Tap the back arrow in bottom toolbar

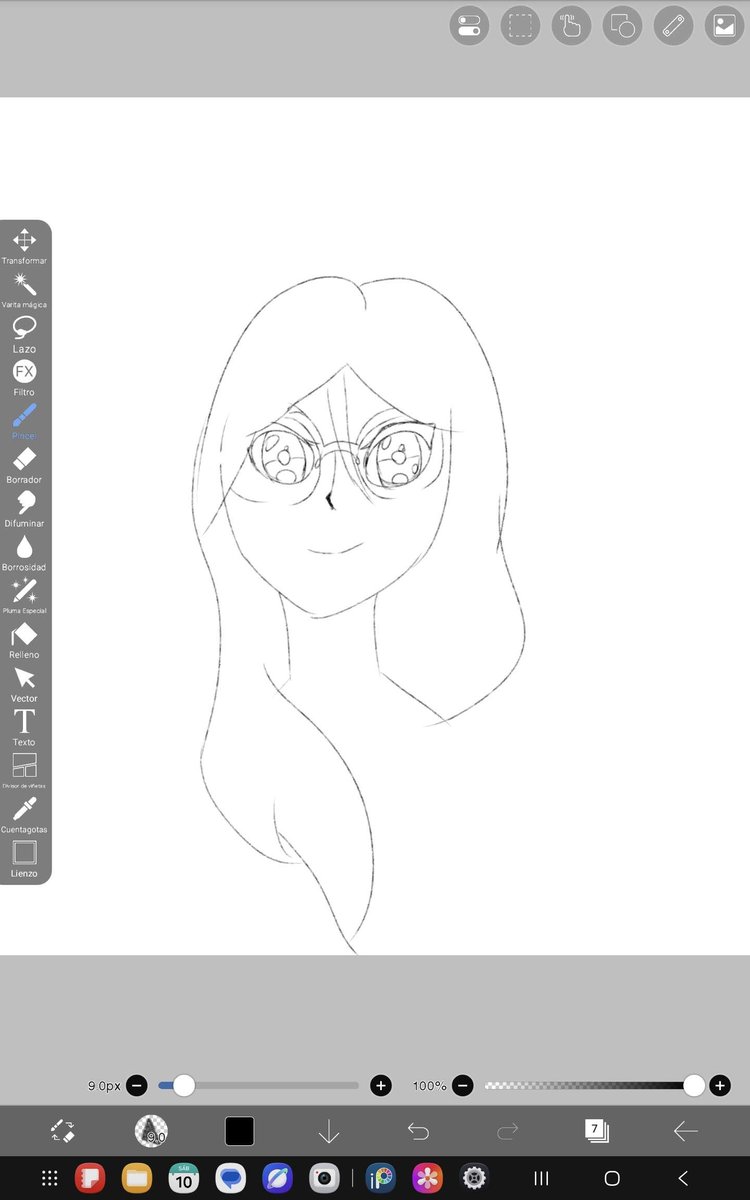click(685, 1131)
